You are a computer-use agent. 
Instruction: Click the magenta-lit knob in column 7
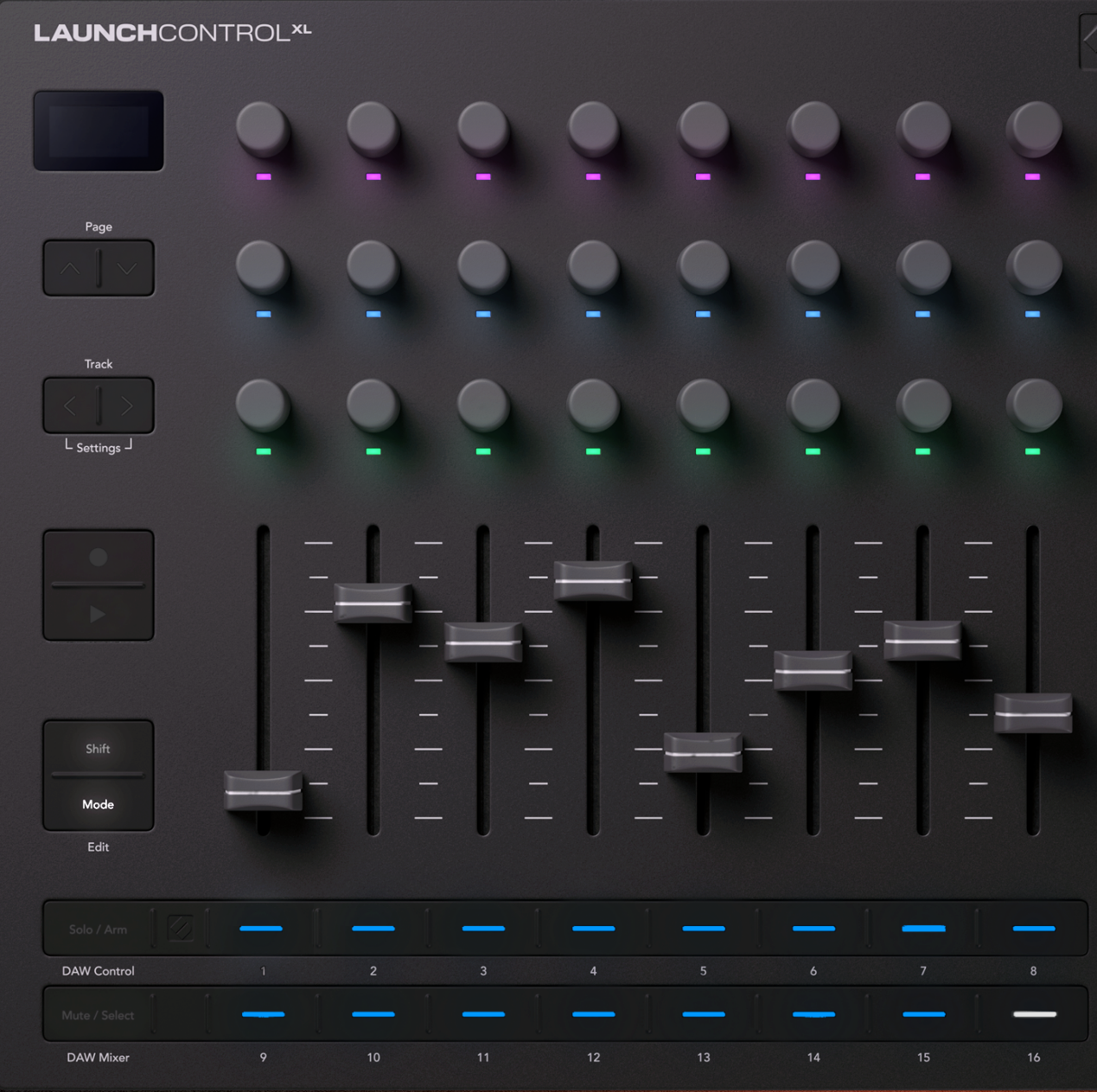[x=922, y=129]
